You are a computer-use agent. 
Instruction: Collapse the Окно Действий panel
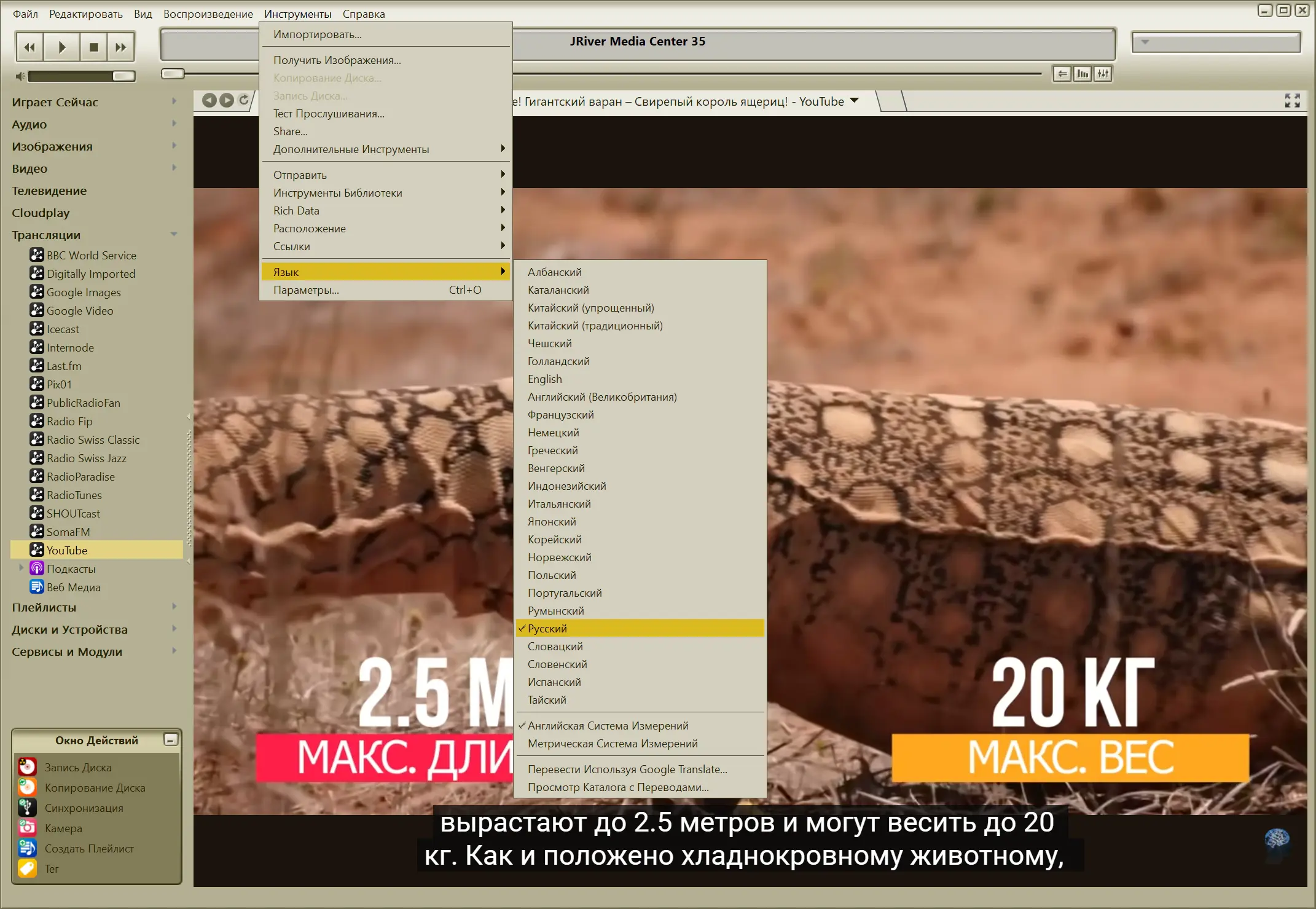point(171,739)
